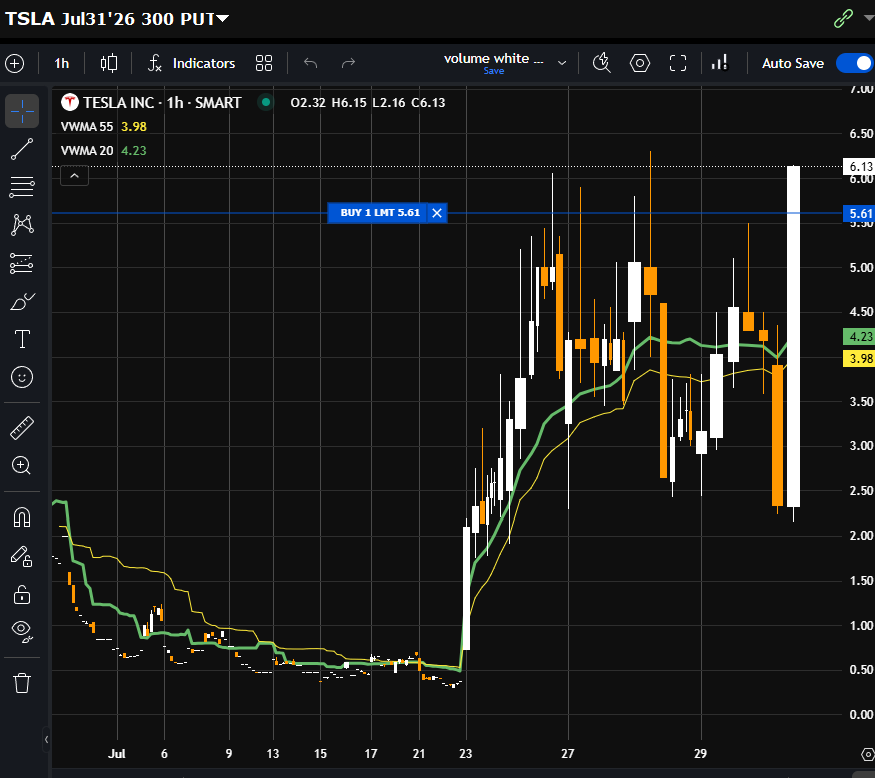The height and width of the screenshot is (778, 875).
Task: Open the 1h timeframe selector
Action: pos(61,63)
